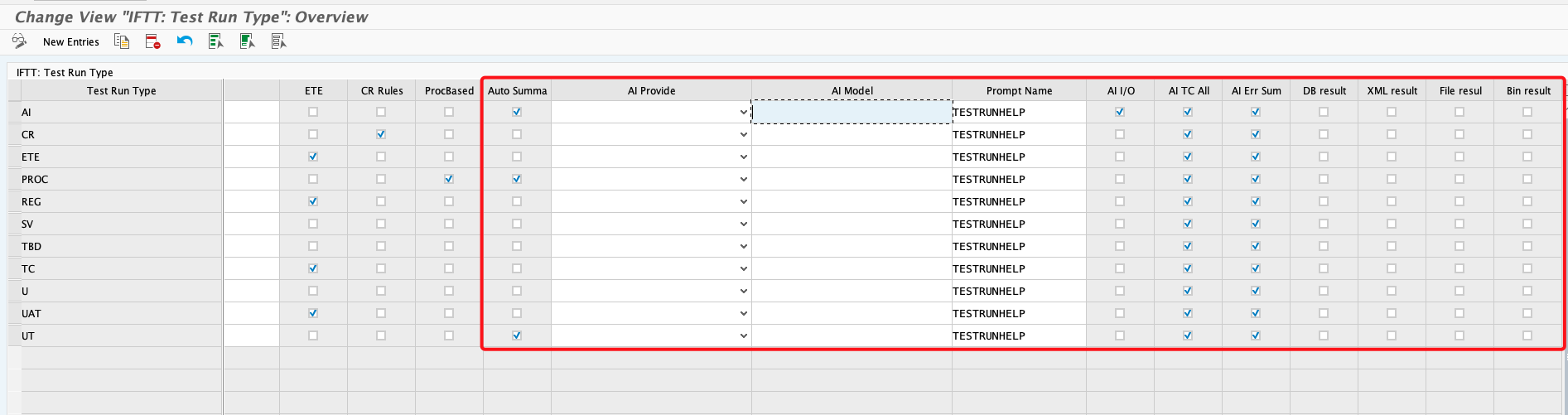The width and height of the screenshot is (1568, 415).
Task: Click the Test Run Type column header
Action: 121,91
